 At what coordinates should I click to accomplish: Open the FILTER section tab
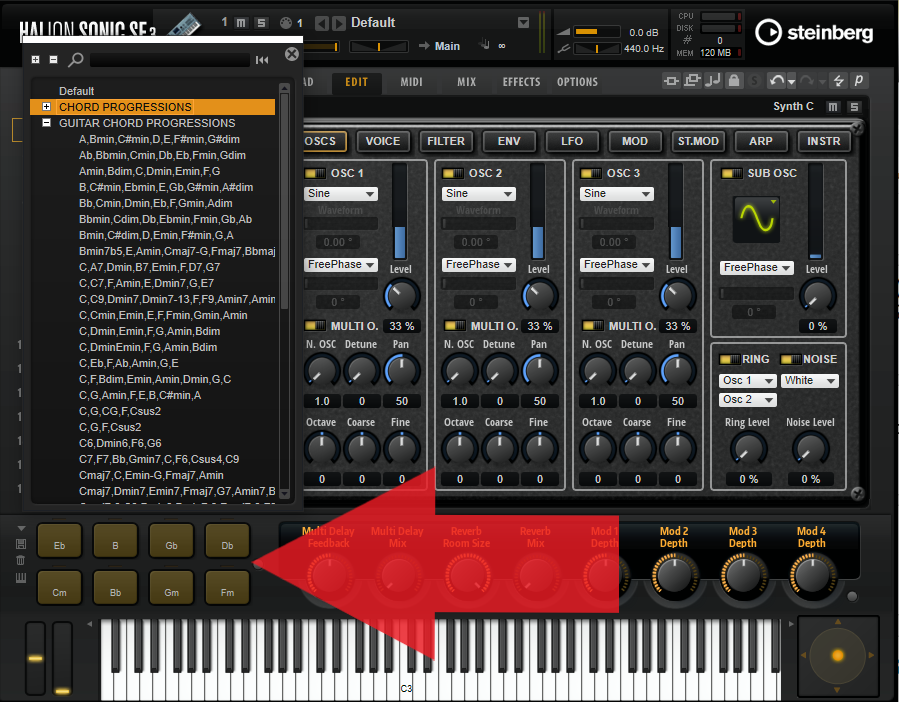coord(445,141)
